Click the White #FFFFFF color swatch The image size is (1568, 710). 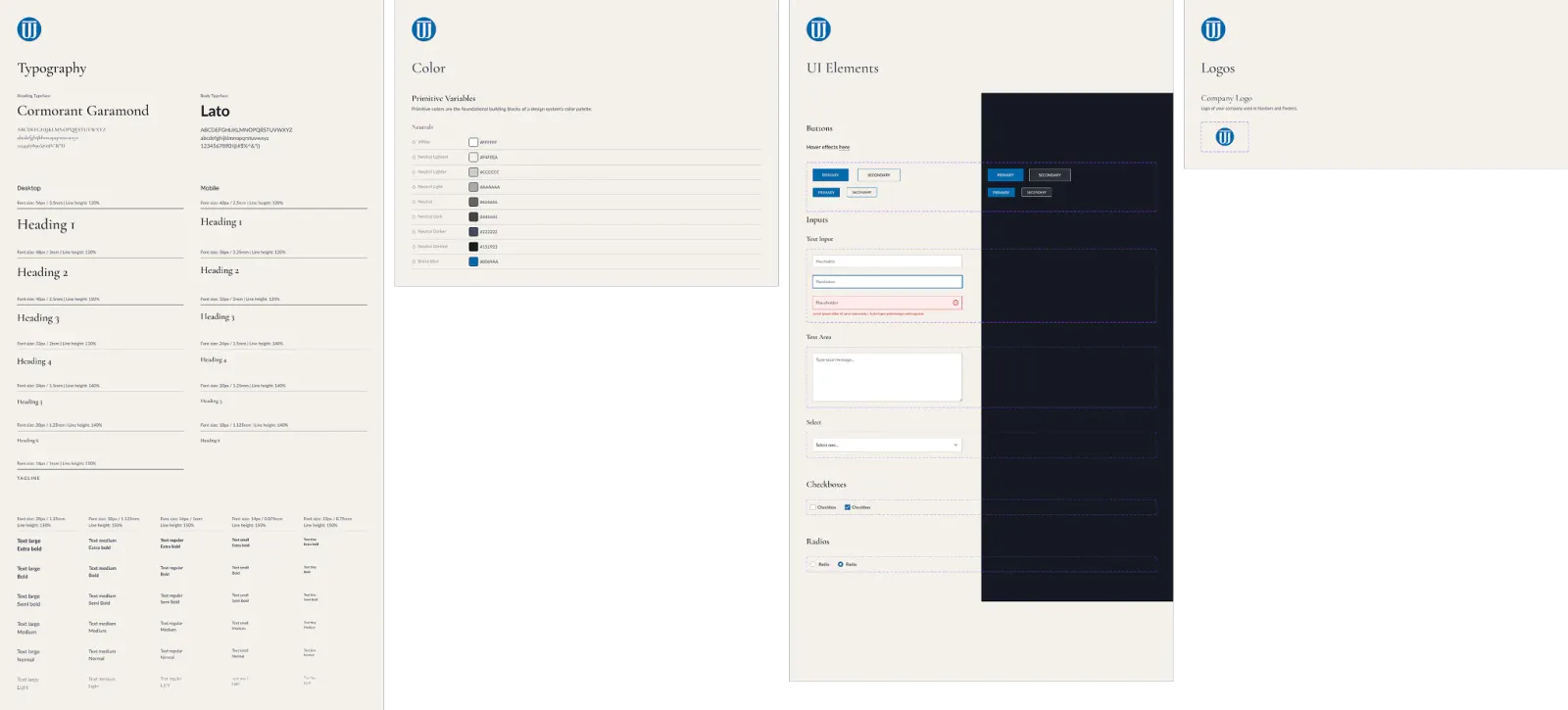coord(473,142)
